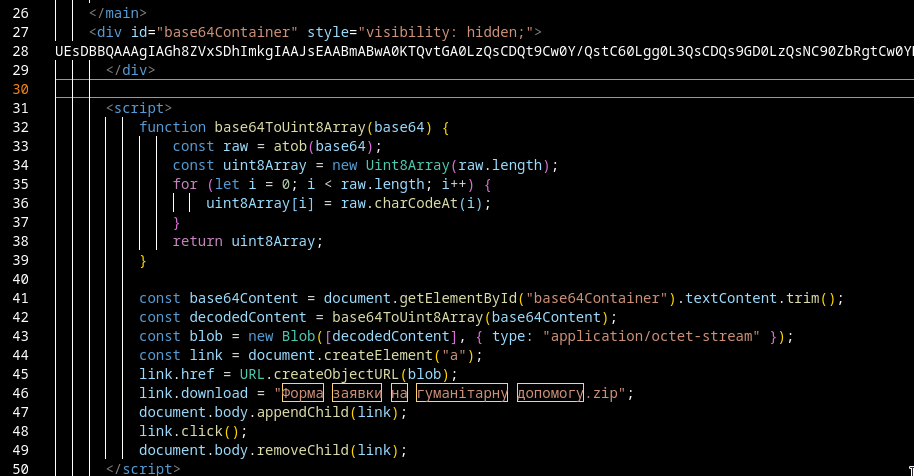Click the createObjectURL method call
Screen dimensions: 914x476
336,374
